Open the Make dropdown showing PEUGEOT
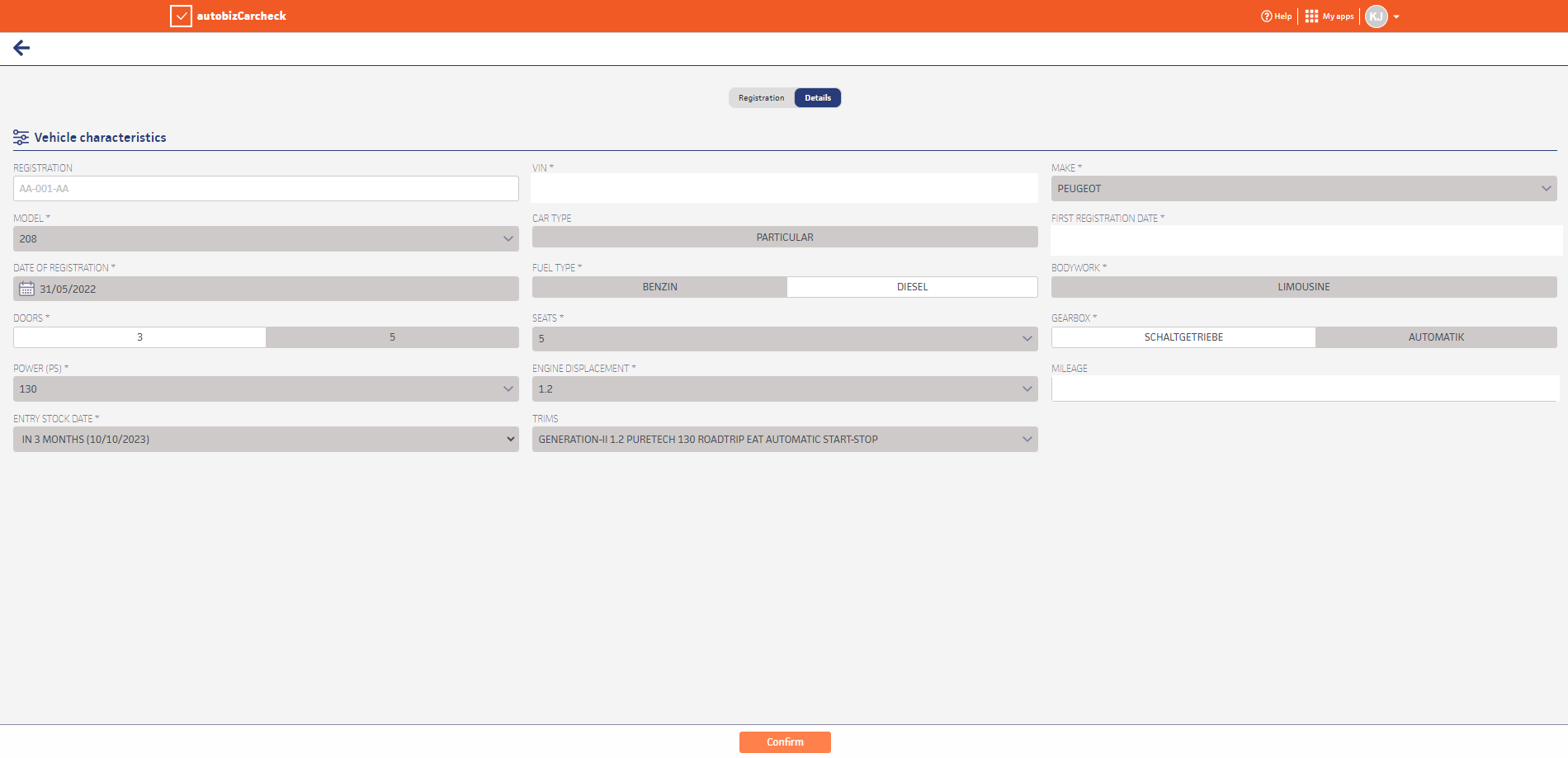1568x758 pixels. [1304, 189]
